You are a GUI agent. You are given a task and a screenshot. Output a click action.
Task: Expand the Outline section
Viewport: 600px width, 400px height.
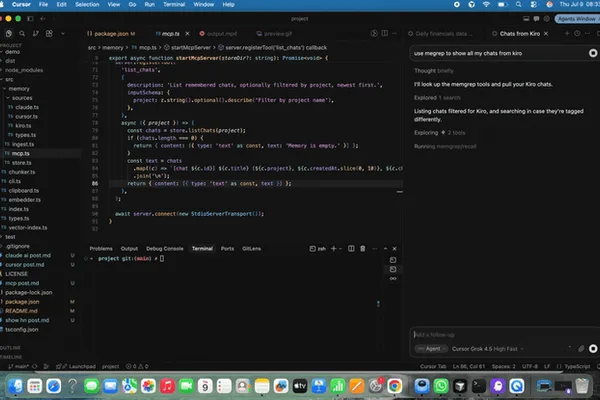coord(11,348)
